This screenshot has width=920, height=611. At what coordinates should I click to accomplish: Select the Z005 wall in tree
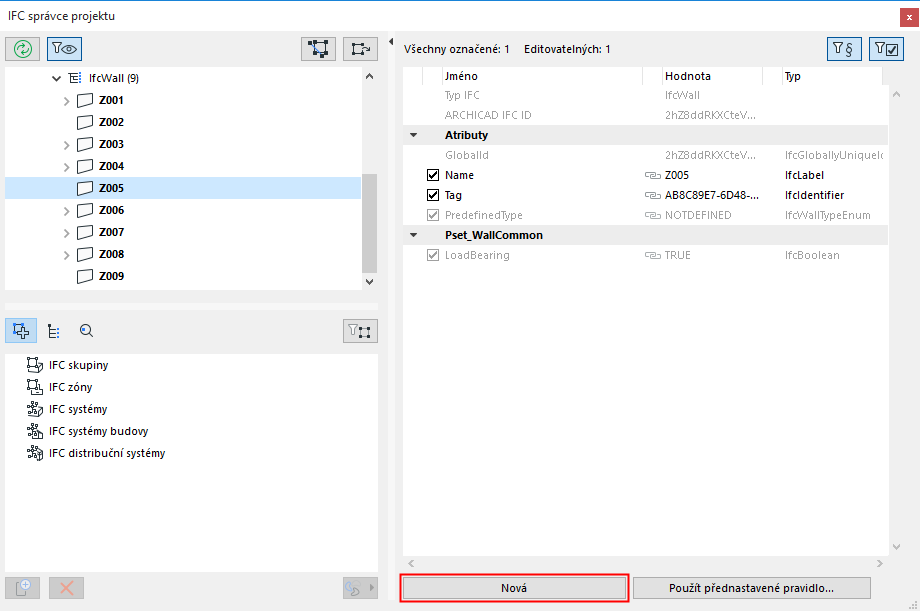click(183, 188)
